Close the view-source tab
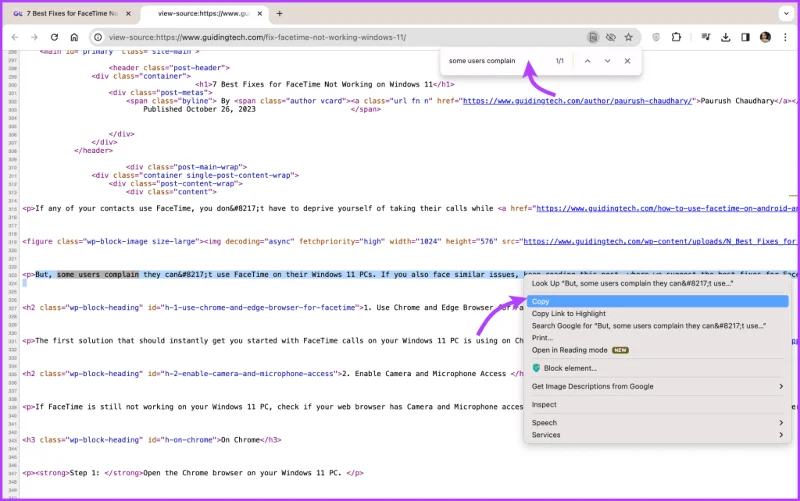Viewport: 800px width, 501px height. (x=260, y=14)
